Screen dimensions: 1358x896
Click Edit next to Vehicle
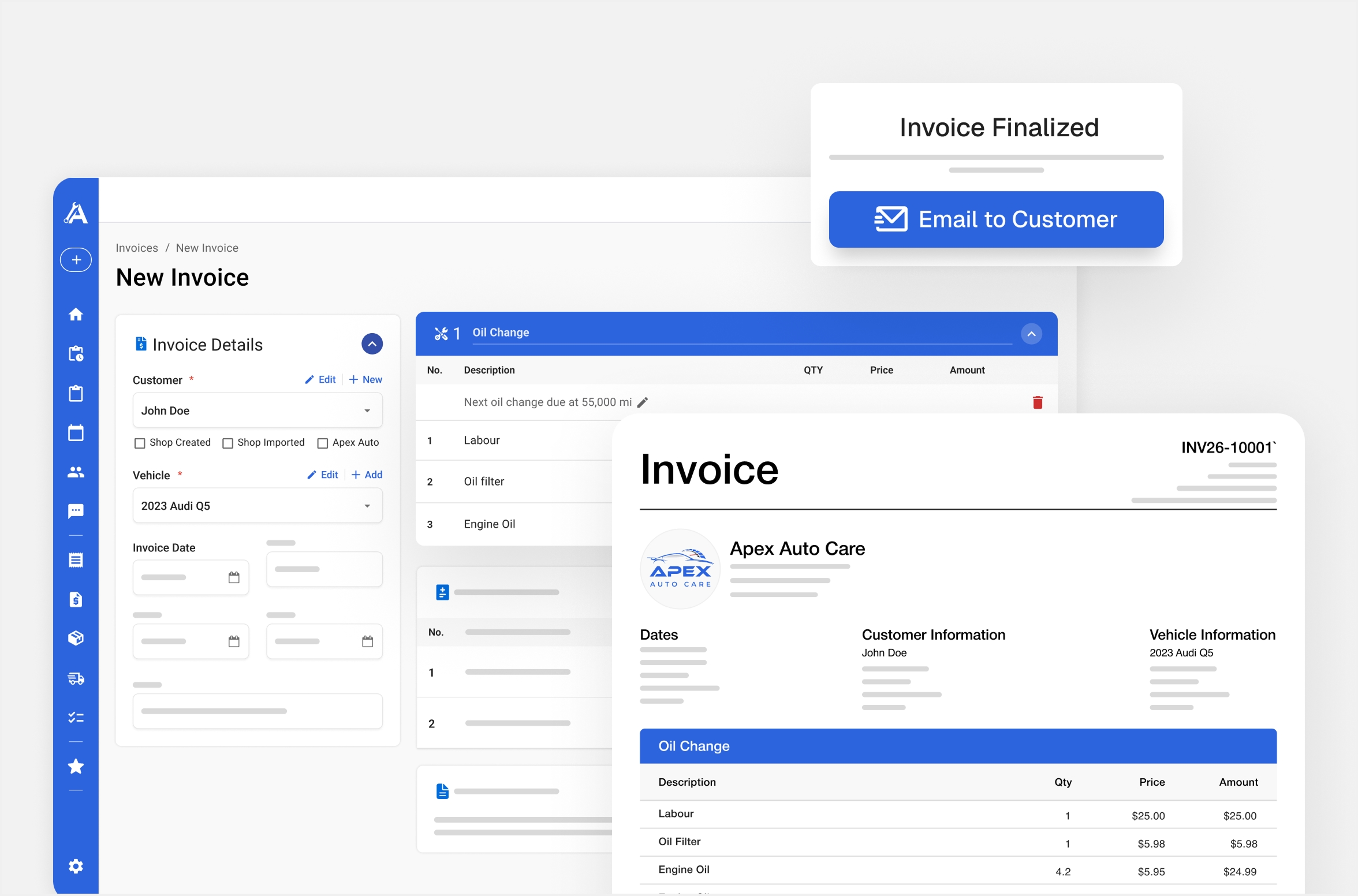(x=323, y=475)
